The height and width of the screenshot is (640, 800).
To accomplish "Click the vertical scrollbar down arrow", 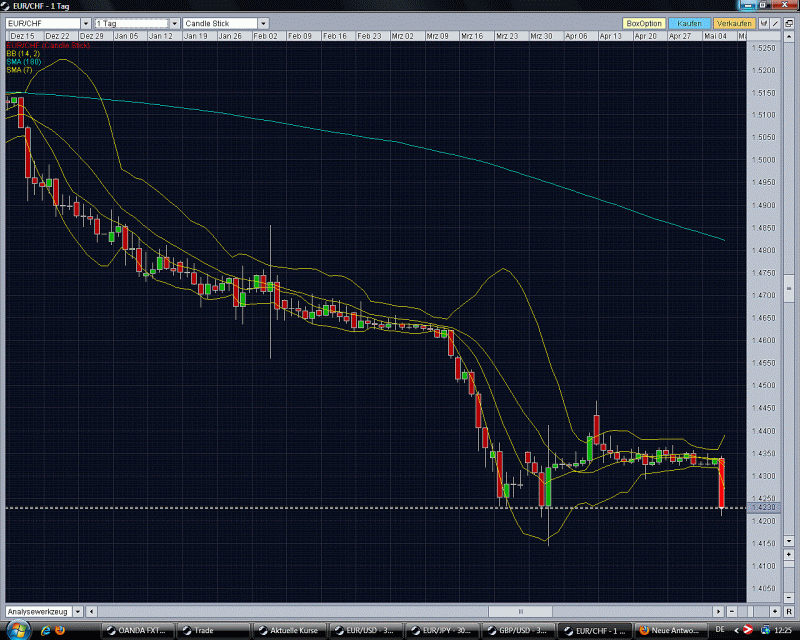I will coord(789,540).
